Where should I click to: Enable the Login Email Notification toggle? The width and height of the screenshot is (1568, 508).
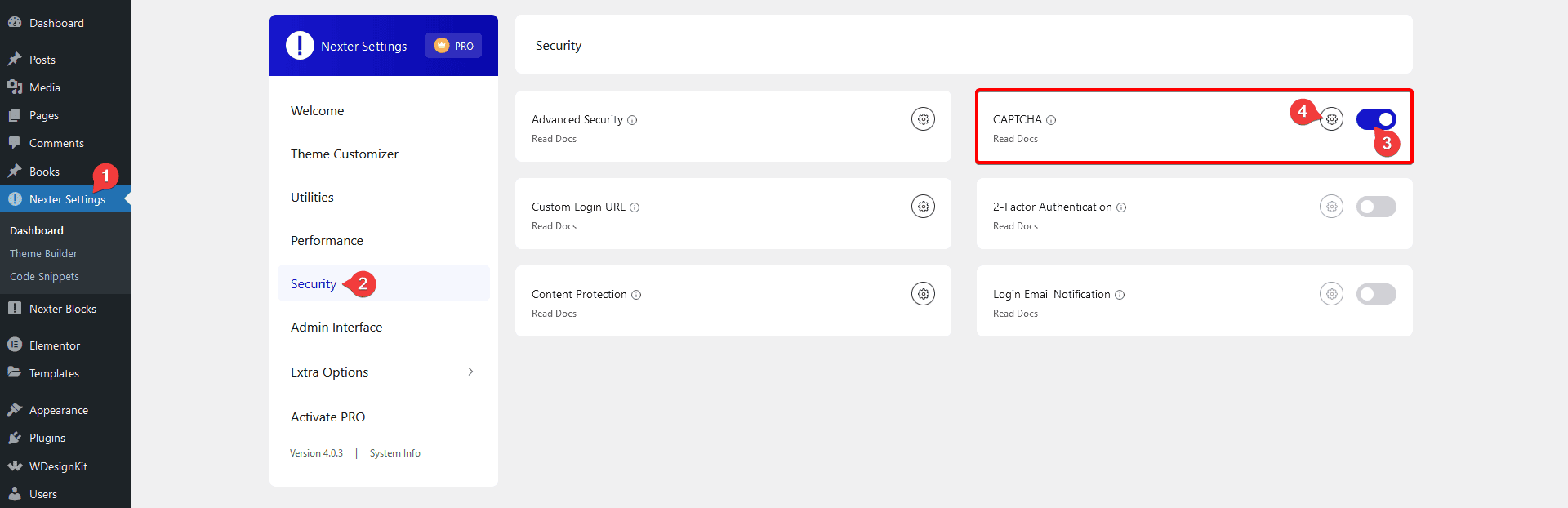(1376, 294)
